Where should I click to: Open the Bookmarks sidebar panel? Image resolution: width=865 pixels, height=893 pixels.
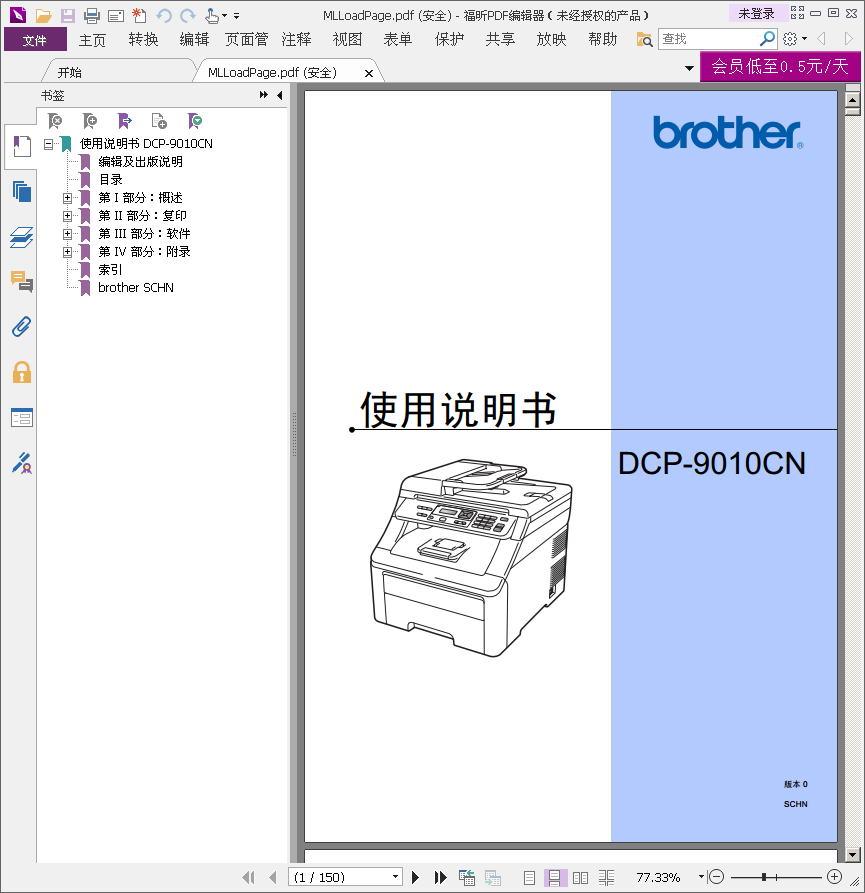click(x=22, y=146)
